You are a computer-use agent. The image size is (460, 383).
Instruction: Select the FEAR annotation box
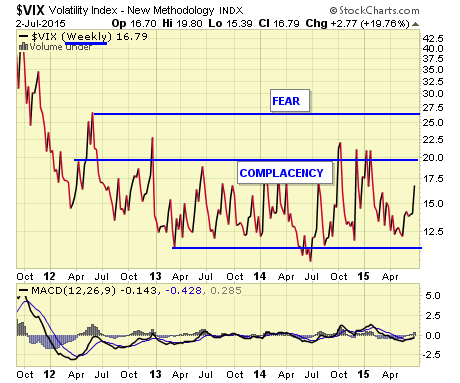[x=290, y=100]
